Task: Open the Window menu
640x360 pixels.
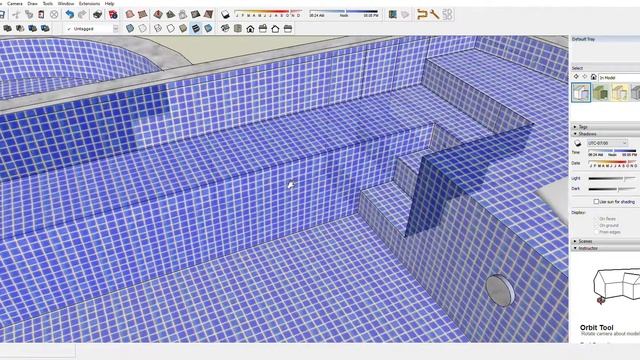Action: (x=66, y=3)
